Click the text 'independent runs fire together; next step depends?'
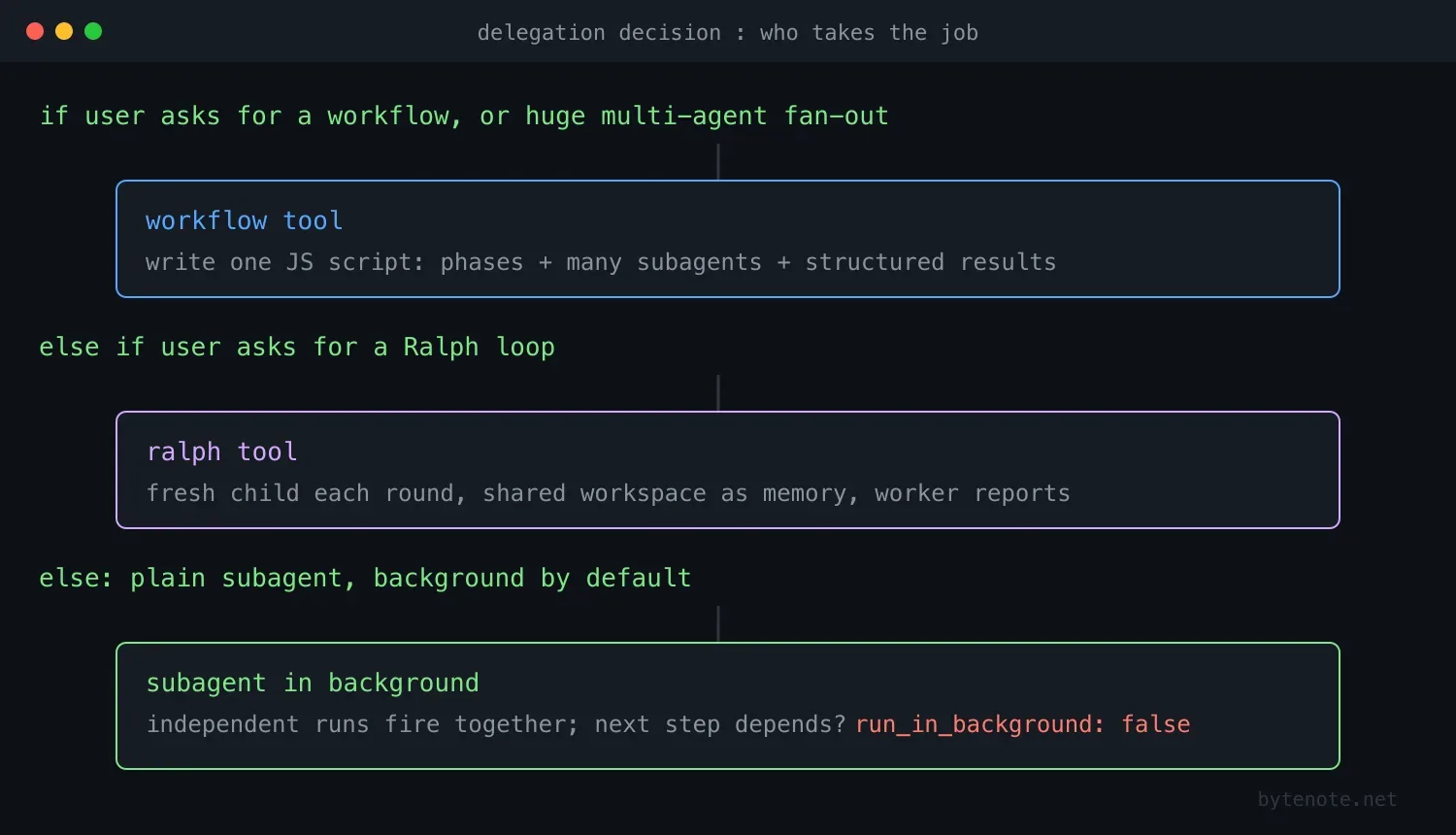The image size is (1456, 835). tap(496, 724)
